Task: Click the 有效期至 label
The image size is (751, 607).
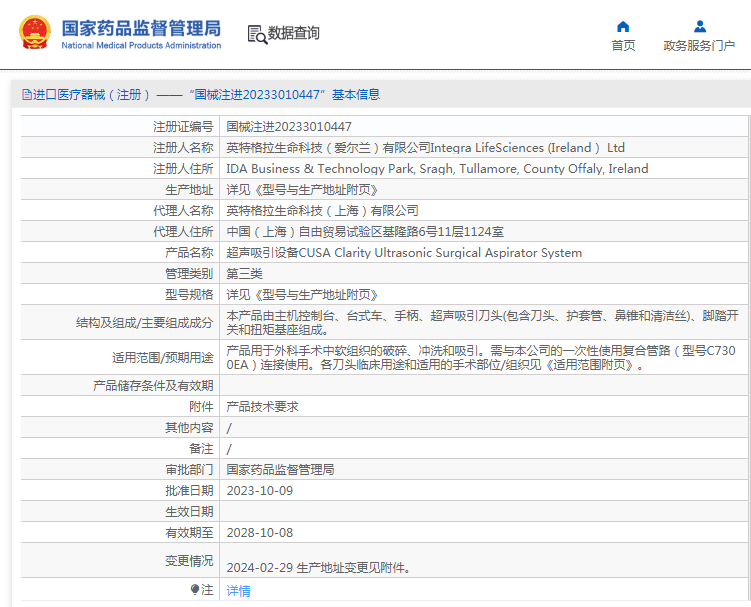Action: (x=189, y=533)
